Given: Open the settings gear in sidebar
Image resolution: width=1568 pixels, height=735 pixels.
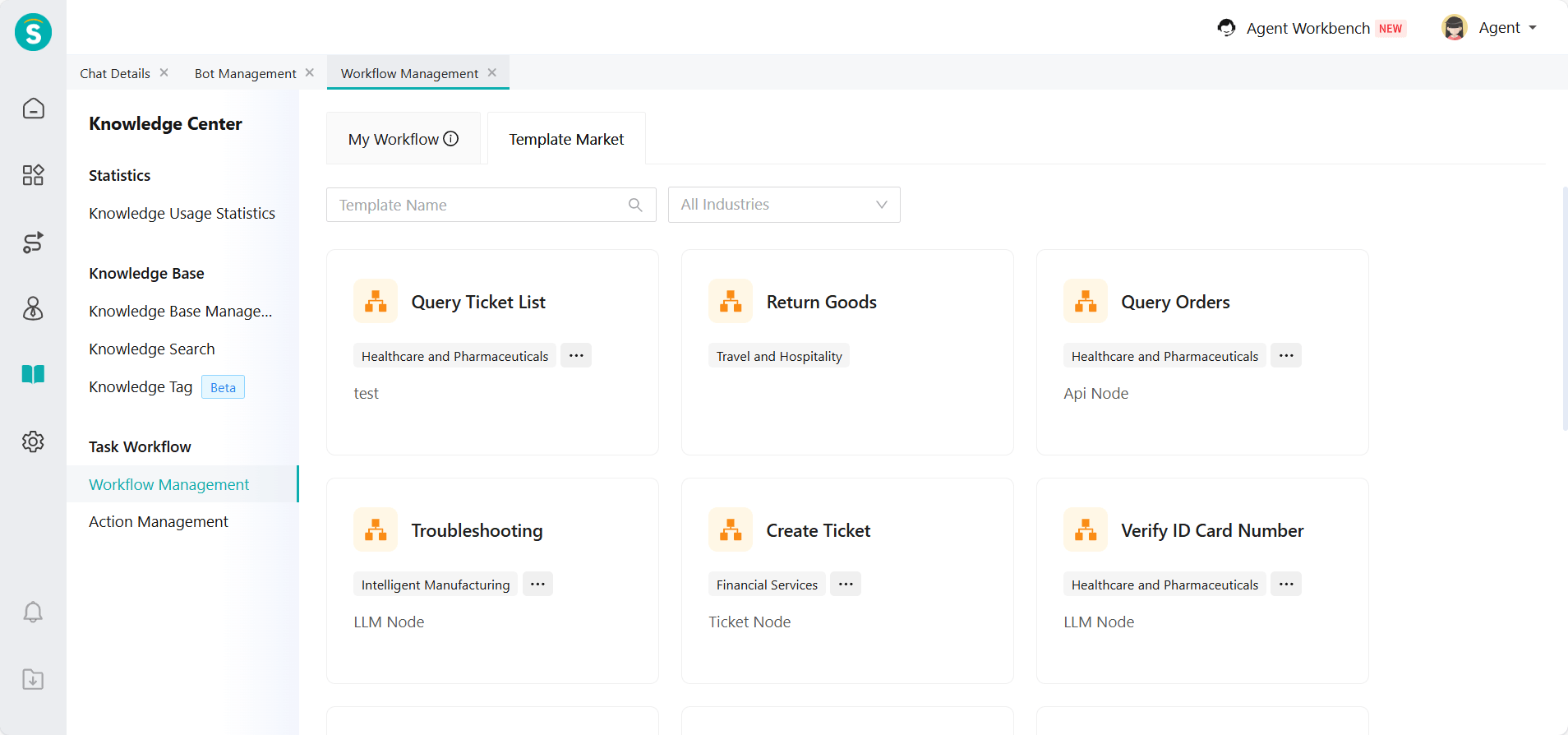Looking at the screenshot, I should point(33,441).
